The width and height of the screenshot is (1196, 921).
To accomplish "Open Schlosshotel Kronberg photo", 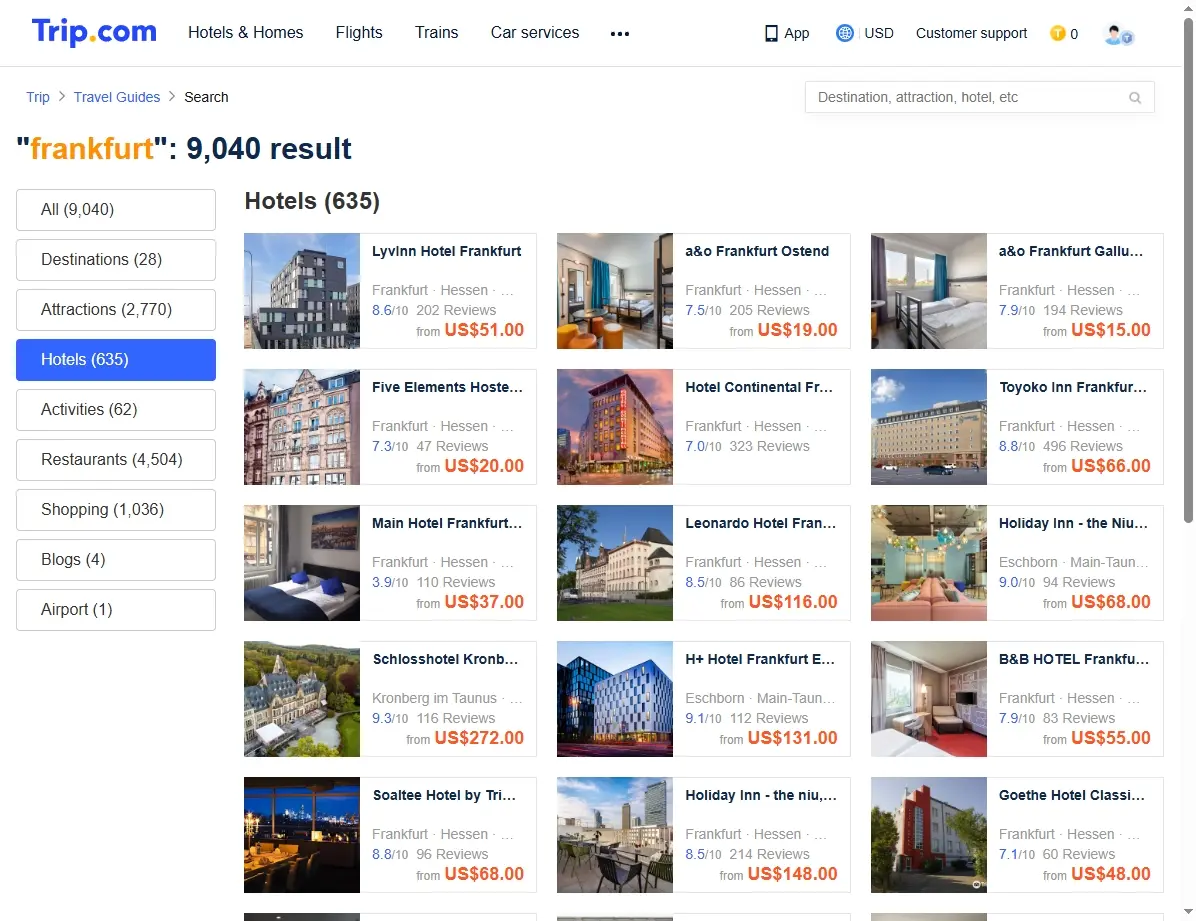I will 302,699.
